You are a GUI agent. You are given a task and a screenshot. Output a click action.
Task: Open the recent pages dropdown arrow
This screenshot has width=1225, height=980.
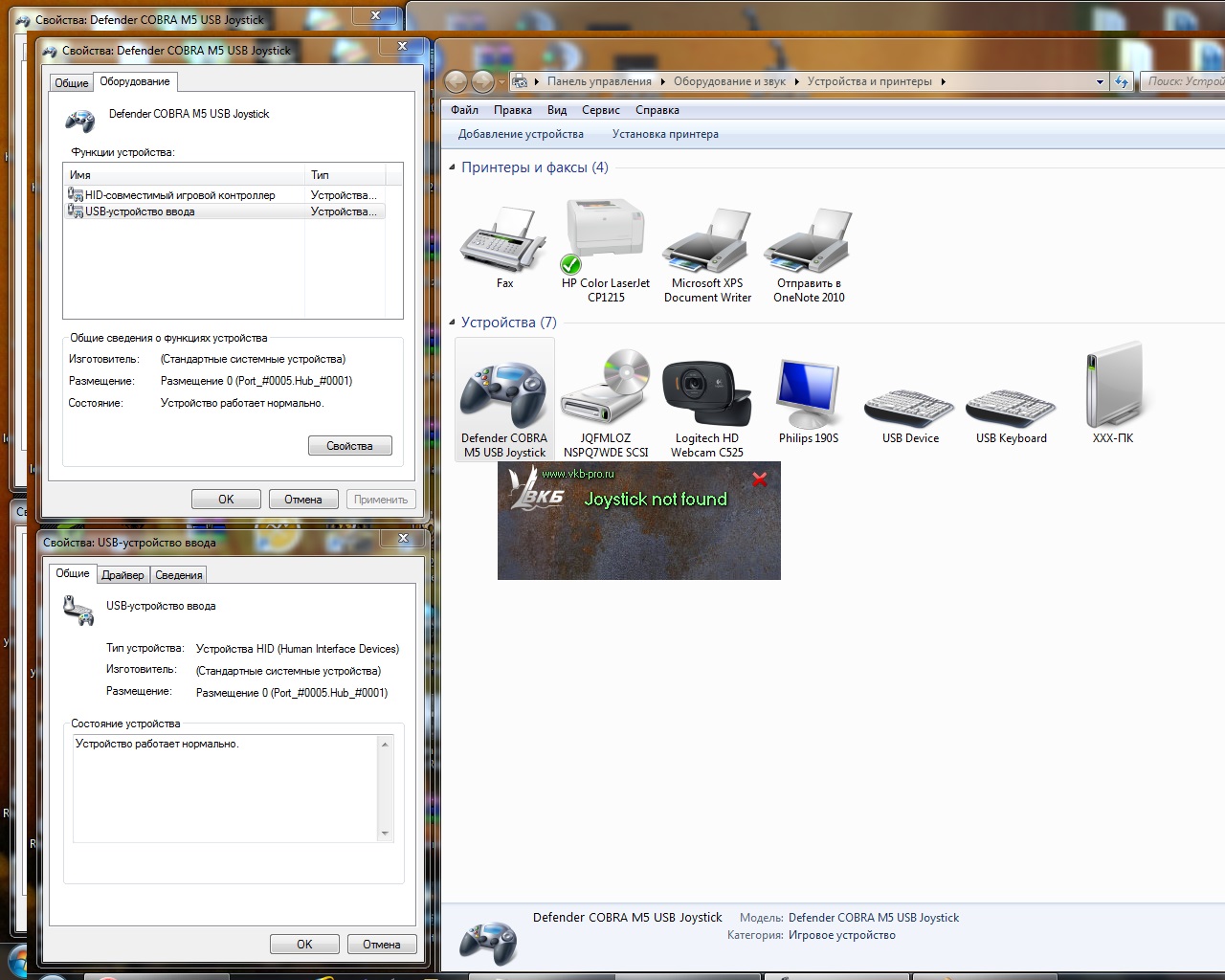pyautogui.click(x=501, y=81)
